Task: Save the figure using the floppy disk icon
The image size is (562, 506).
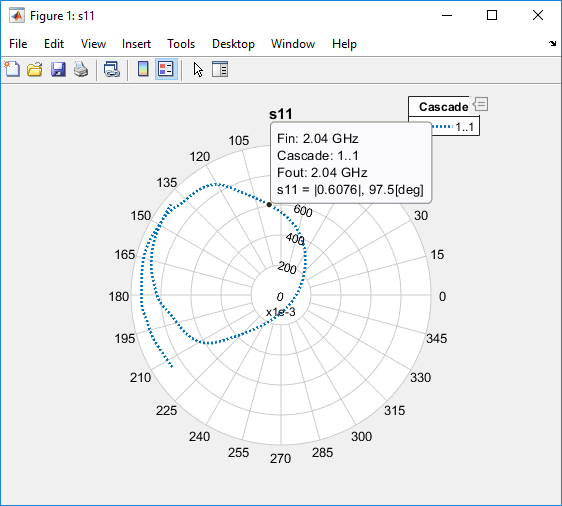Action: click(58, 69)
